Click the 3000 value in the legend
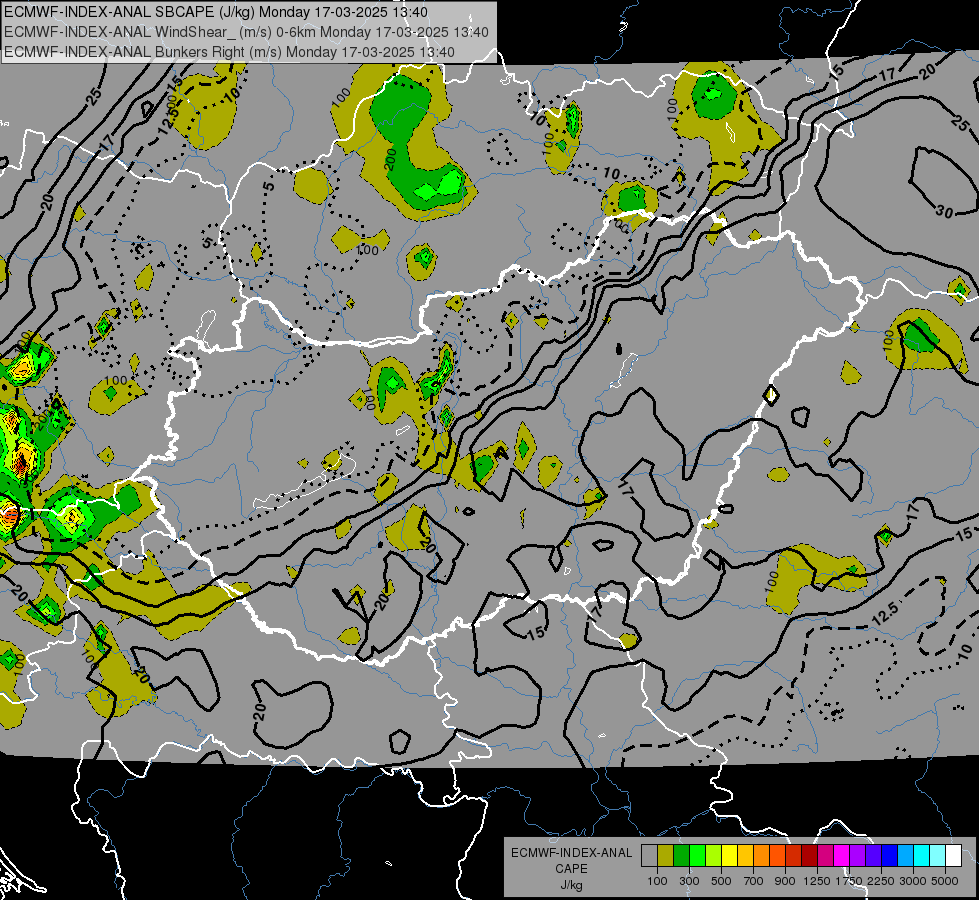The image size is (979, 900). pos(913,881)
